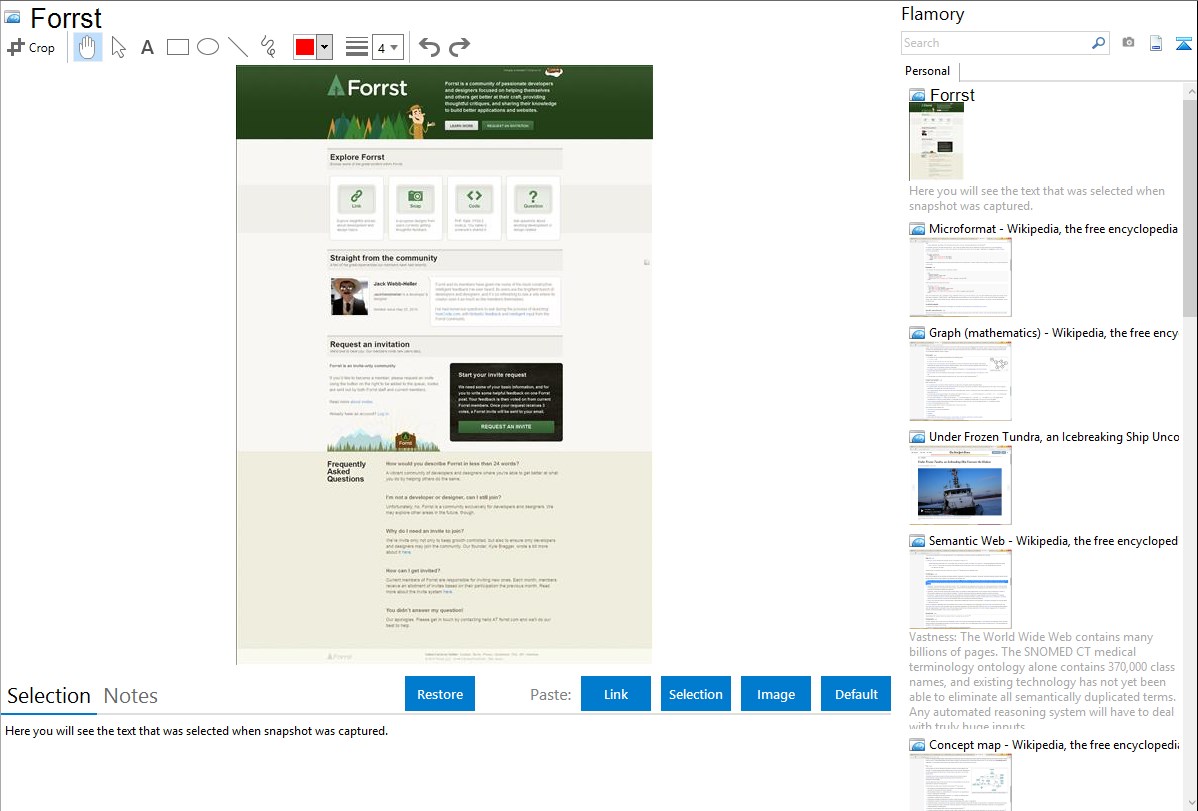This screenshot has width=1198, height=811.
Task: Click the icon beside Microformat snapshot
Action: pyautogui.click(x=917, y=229)
